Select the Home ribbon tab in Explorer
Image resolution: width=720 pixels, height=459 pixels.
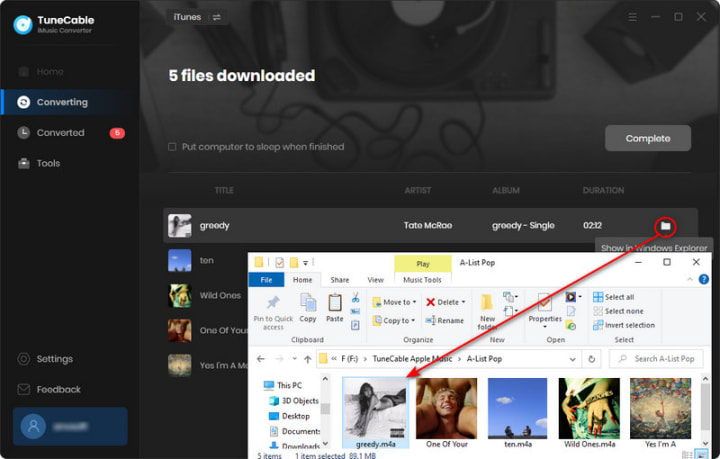click(x=302, y=280)
